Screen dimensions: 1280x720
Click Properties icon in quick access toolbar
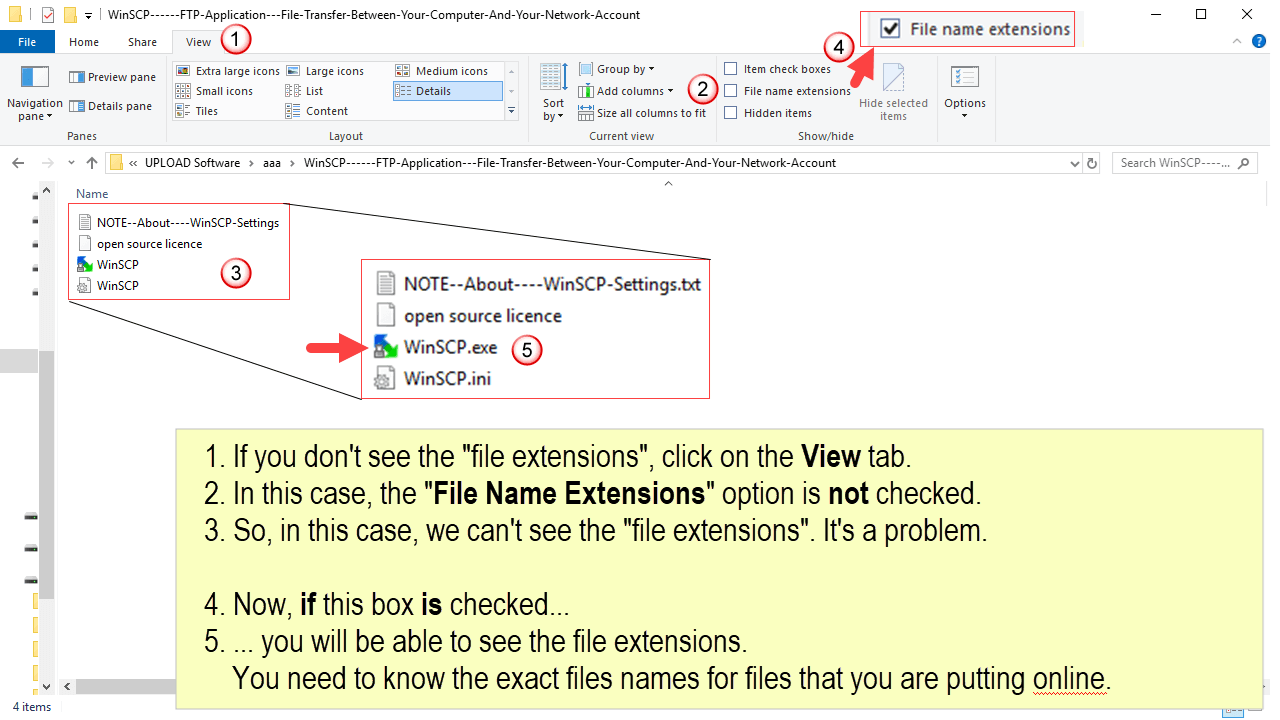(47, 15)
